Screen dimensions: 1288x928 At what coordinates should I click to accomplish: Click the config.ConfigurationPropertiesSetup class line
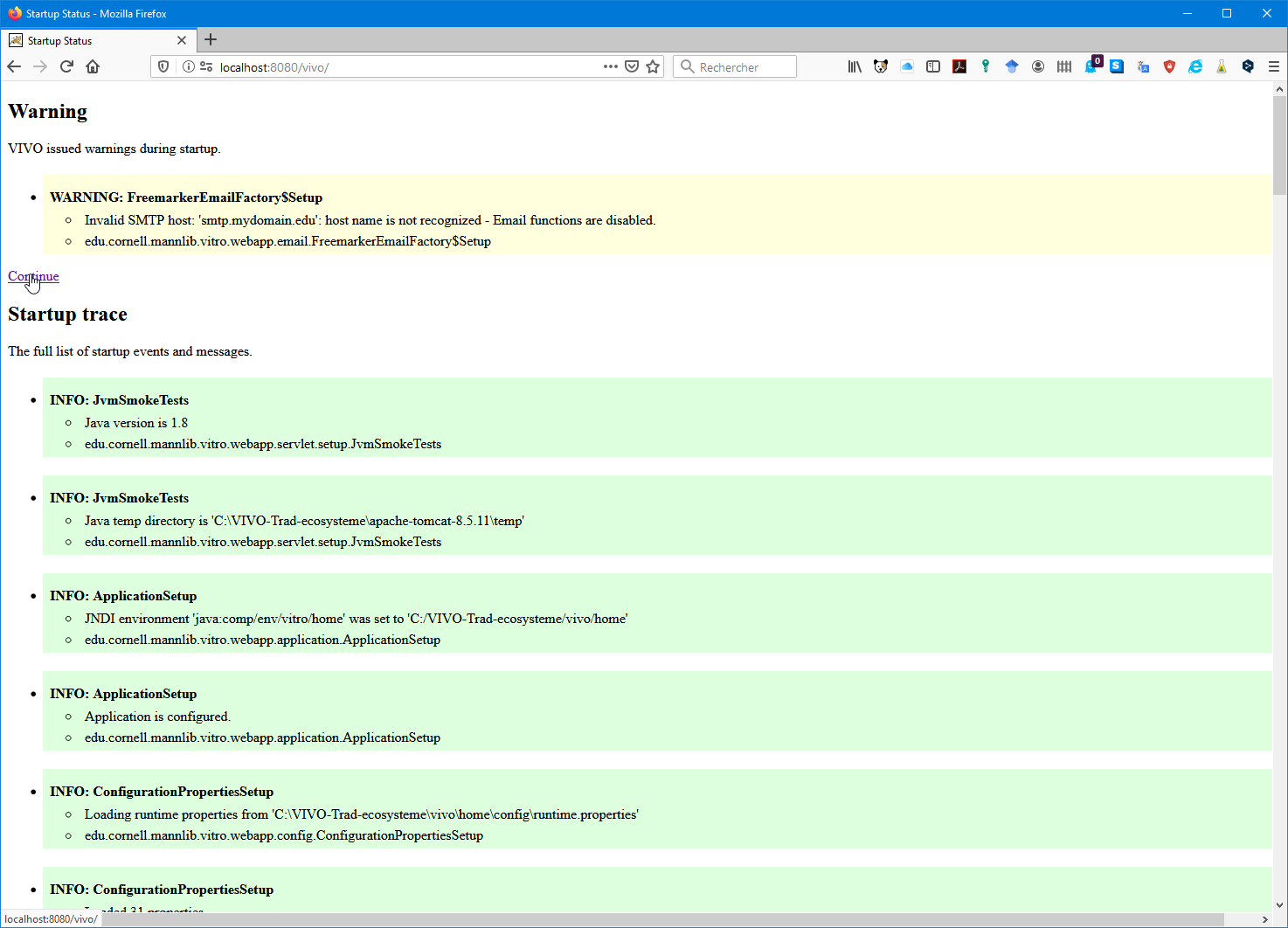pyautogui.click(x=284, y=835)
